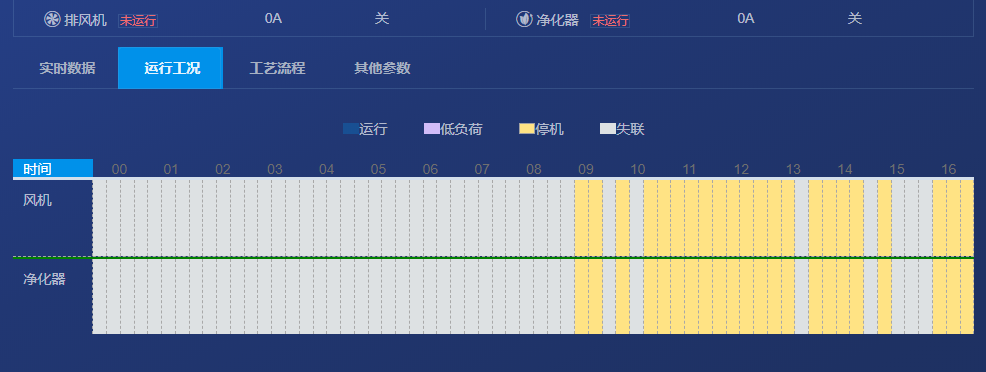986x372 pixels.
Task: Go to the 其他参数 tab
Action: click(x=382, y=68)
